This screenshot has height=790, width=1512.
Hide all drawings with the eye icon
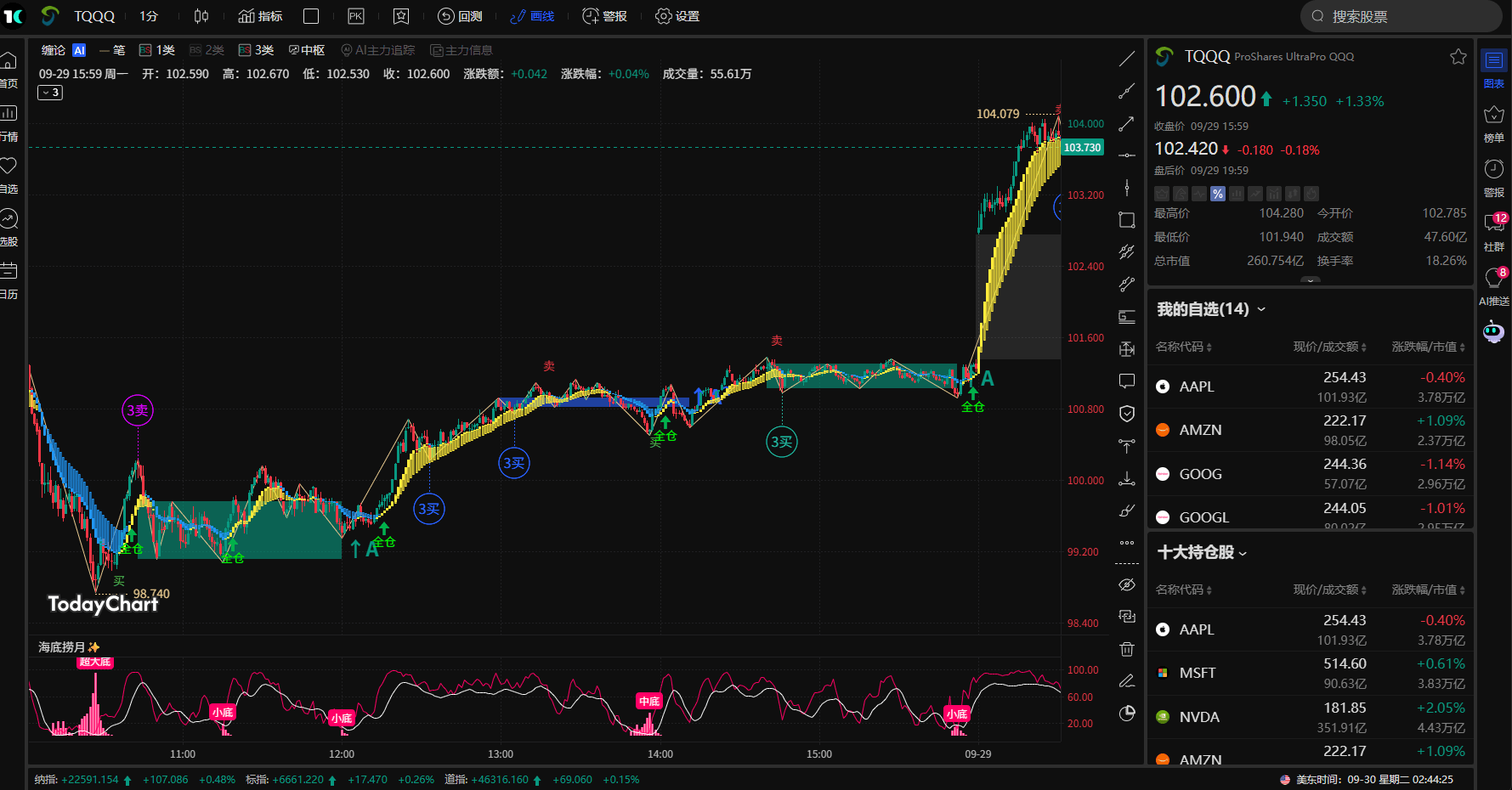[1126, 584]
